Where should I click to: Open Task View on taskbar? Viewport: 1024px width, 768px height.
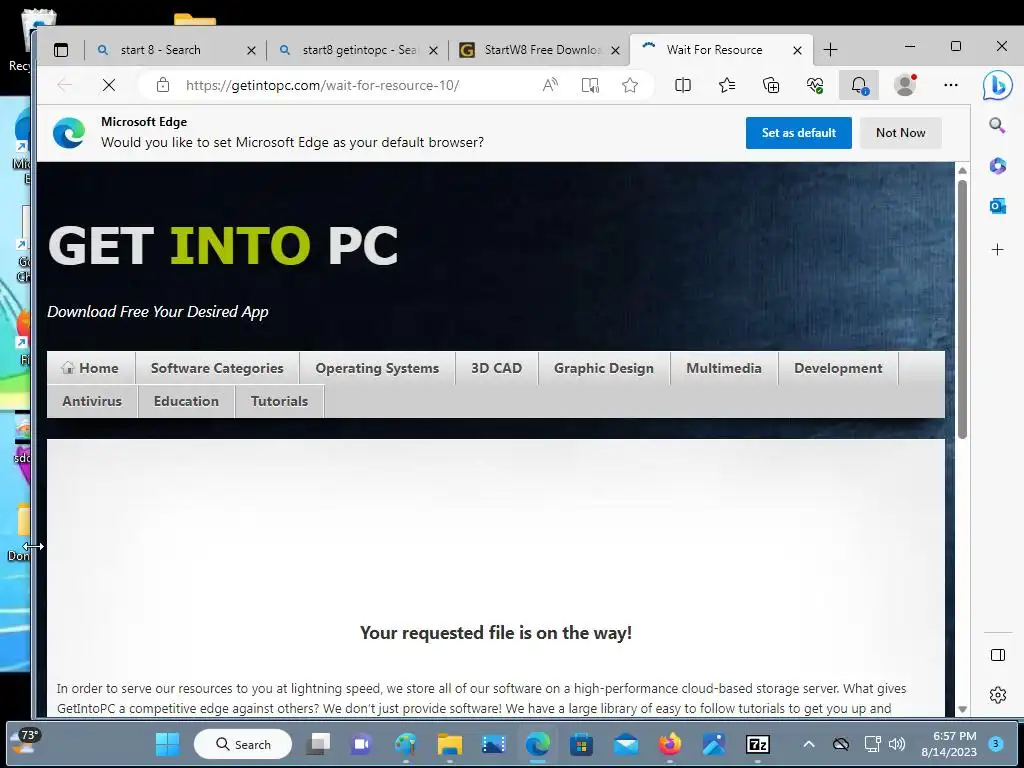319,744
